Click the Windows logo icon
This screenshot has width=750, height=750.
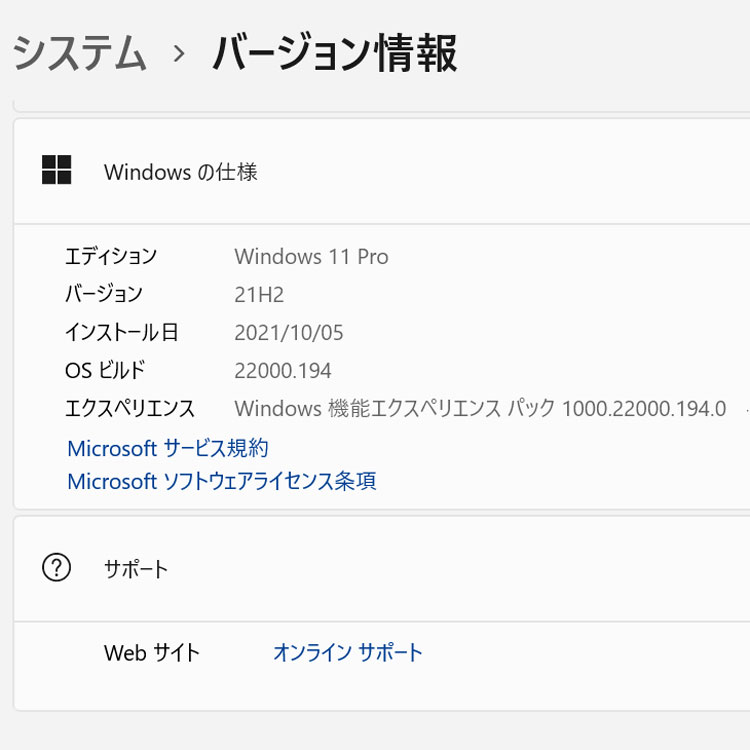click(x=56, y=170)
